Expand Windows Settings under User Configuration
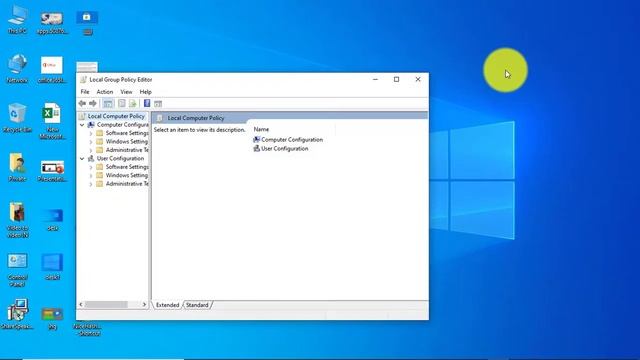 pos(91,175)
